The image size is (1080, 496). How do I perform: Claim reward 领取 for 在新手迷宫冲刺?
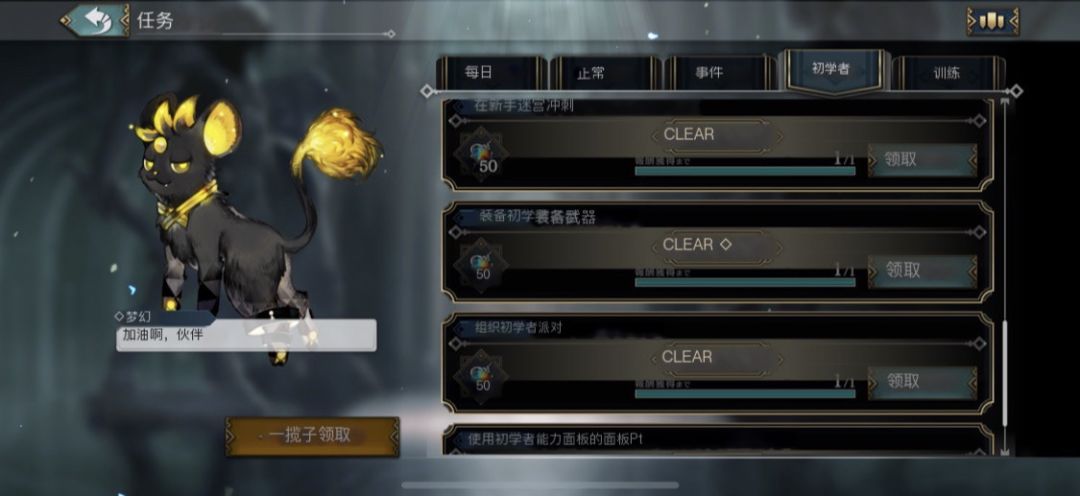[x=922, y=160]
